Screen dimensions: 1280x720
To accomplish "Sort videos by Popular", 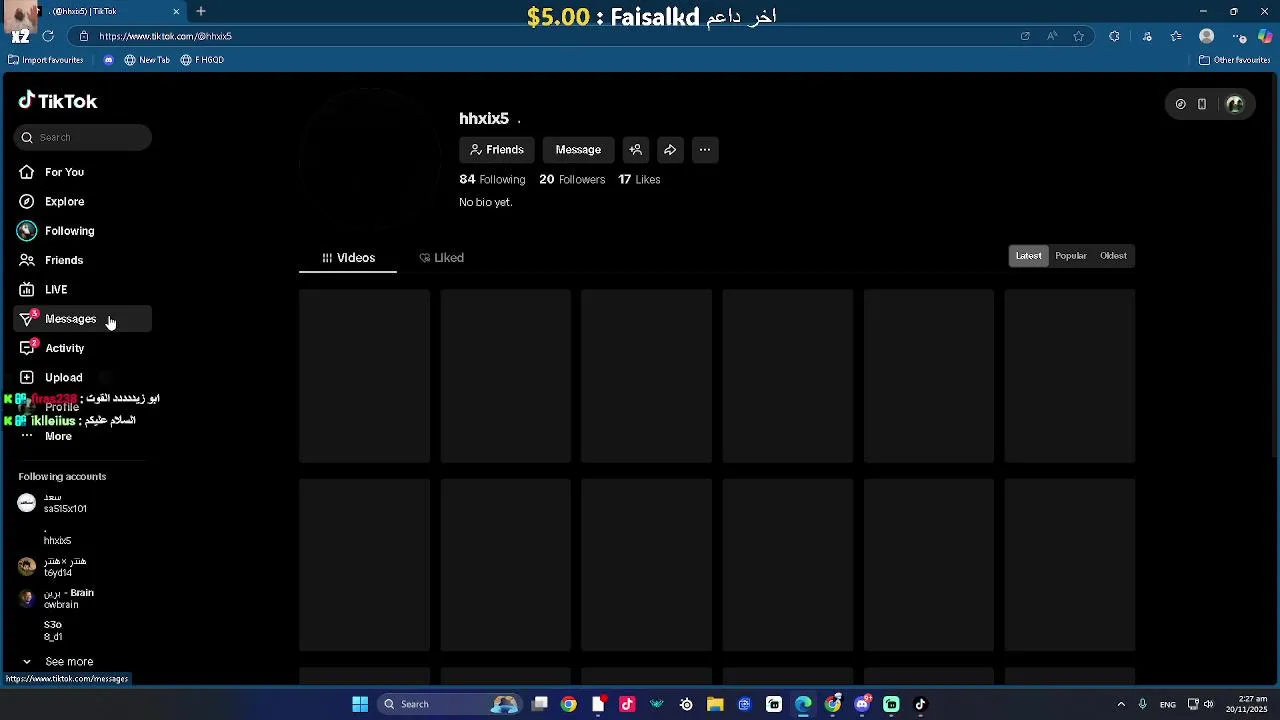I will 1071,256.
